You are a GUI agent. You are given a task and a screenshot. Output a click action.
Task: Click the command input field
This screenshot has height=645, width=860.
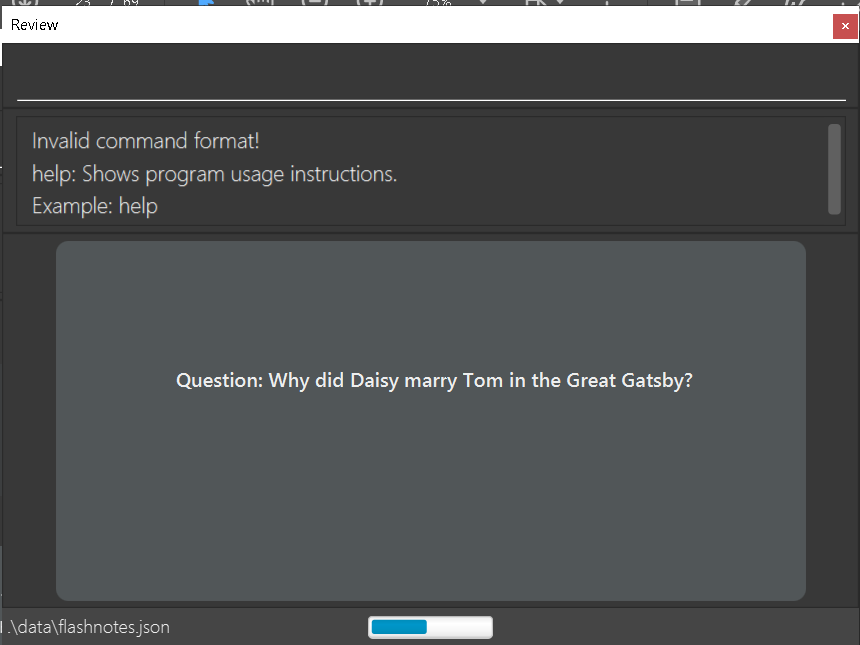point(431,76)
